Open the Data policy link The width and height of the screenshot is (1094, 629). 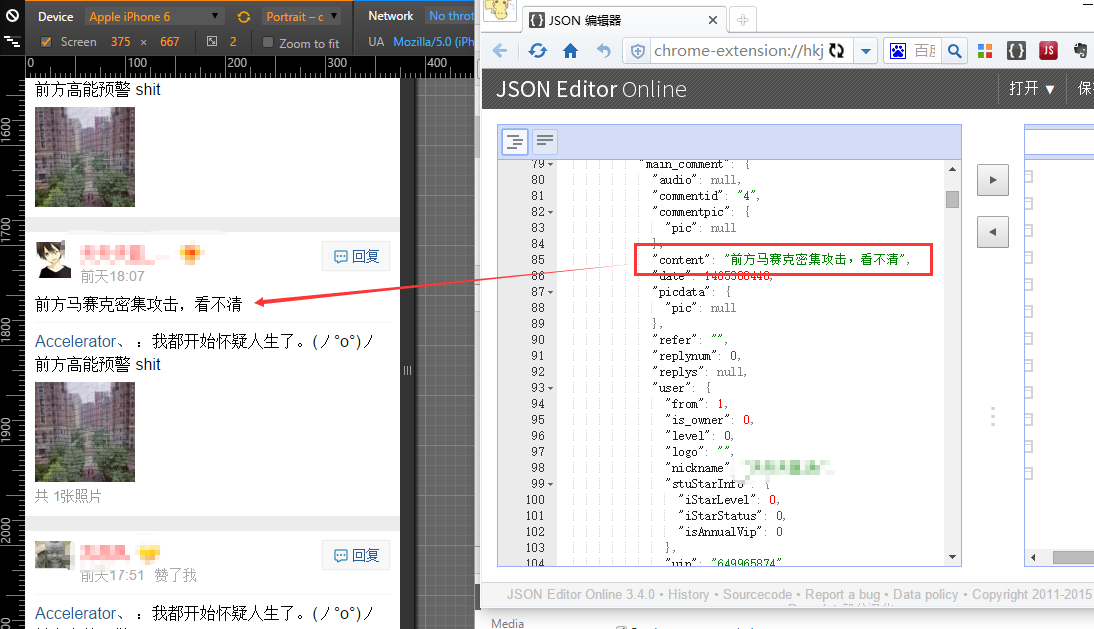[x=925, y=594]
